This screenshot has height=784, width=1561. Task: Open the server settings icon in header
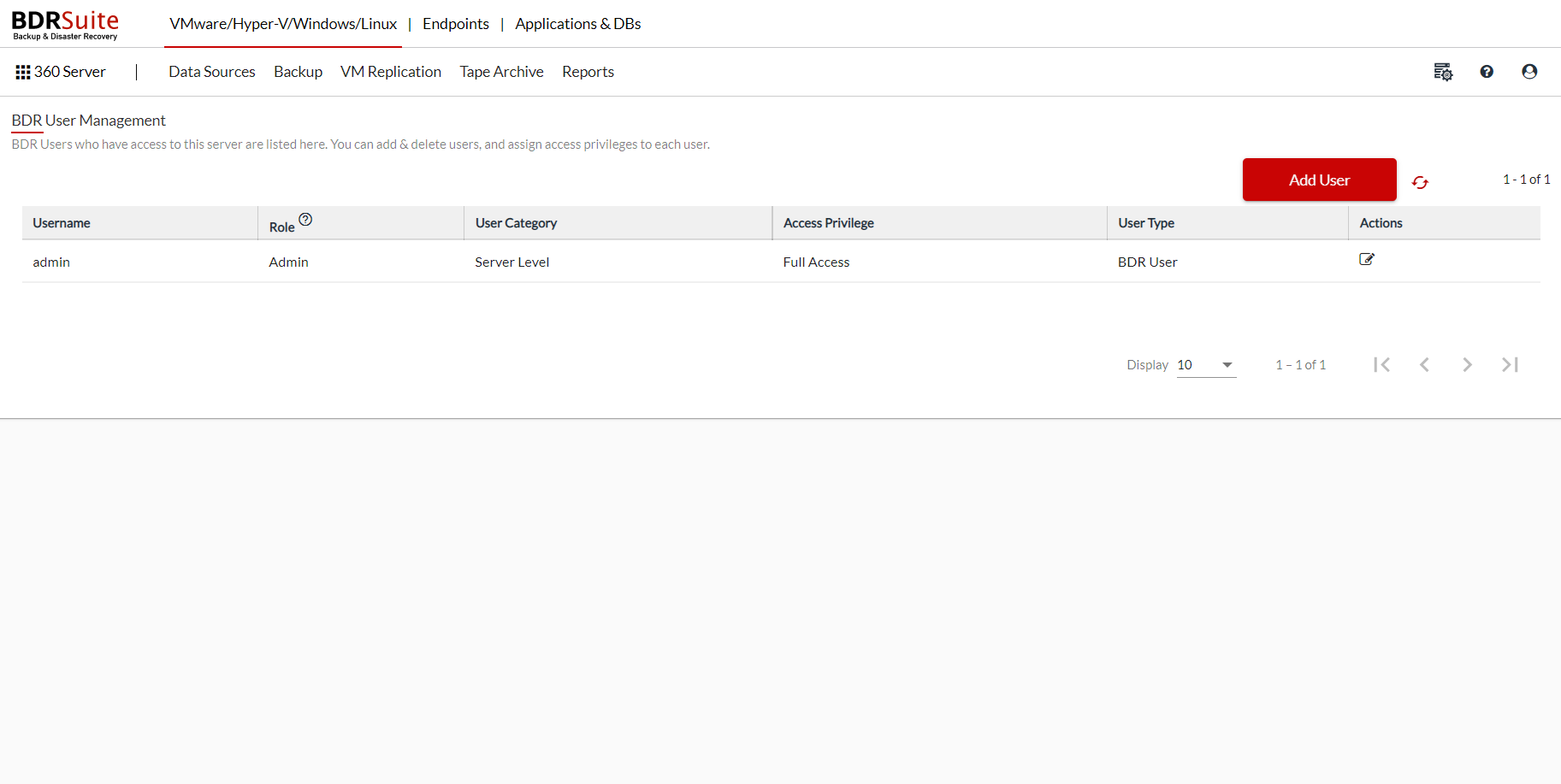pos(1443,72)
